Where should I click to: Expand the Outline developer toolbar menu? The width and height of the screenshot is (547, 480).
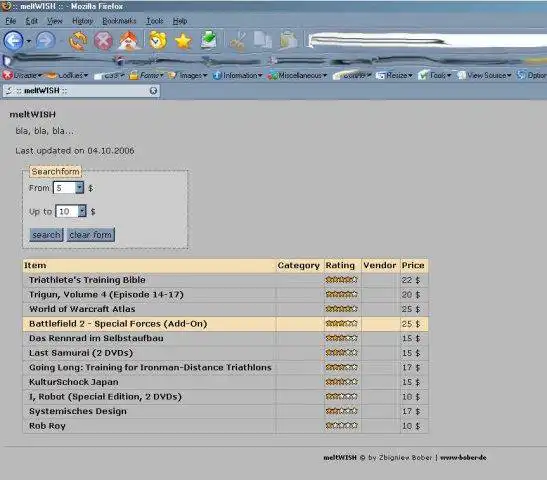[352, 75]
